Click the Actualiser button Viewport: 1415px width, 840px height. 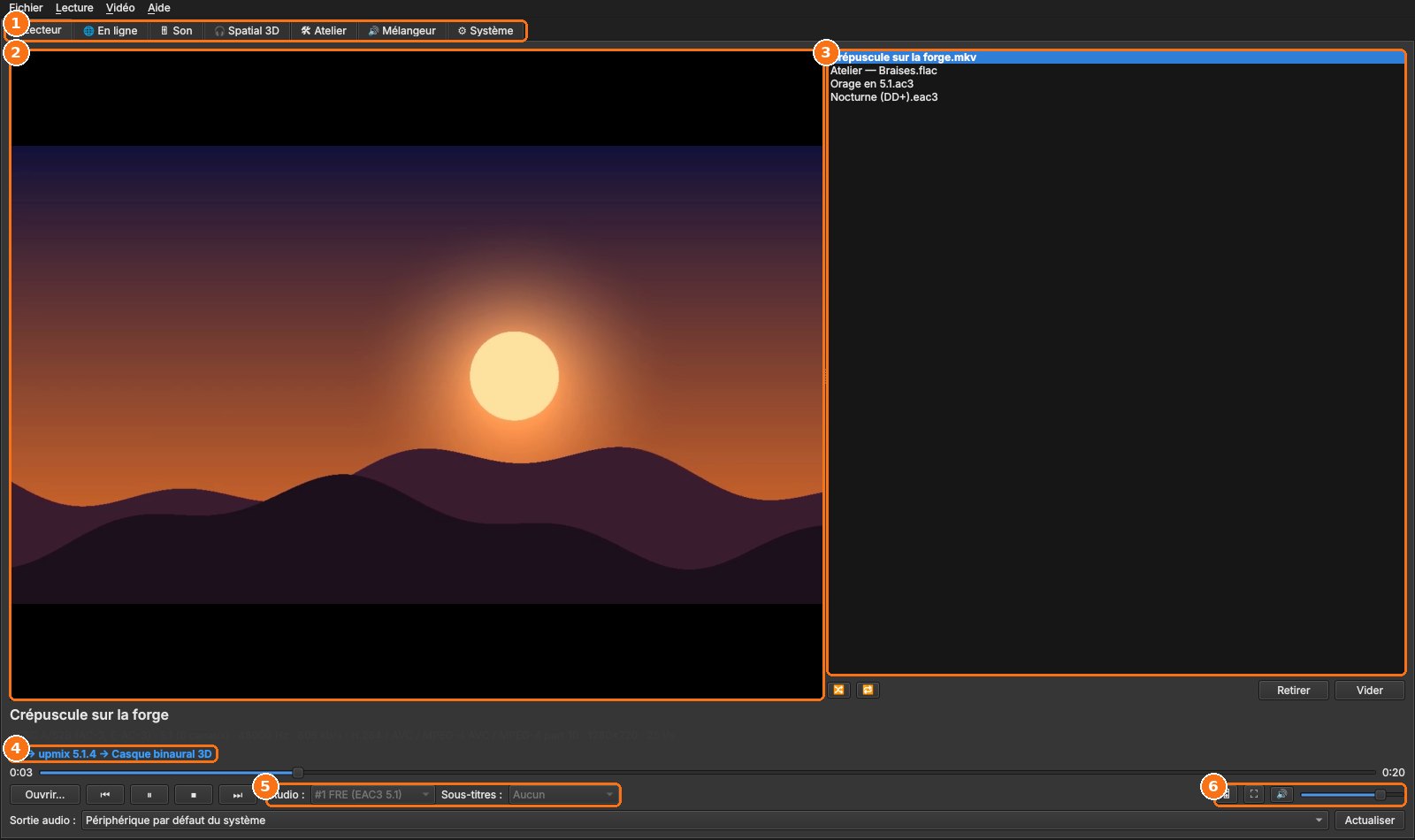(1370, 821)
